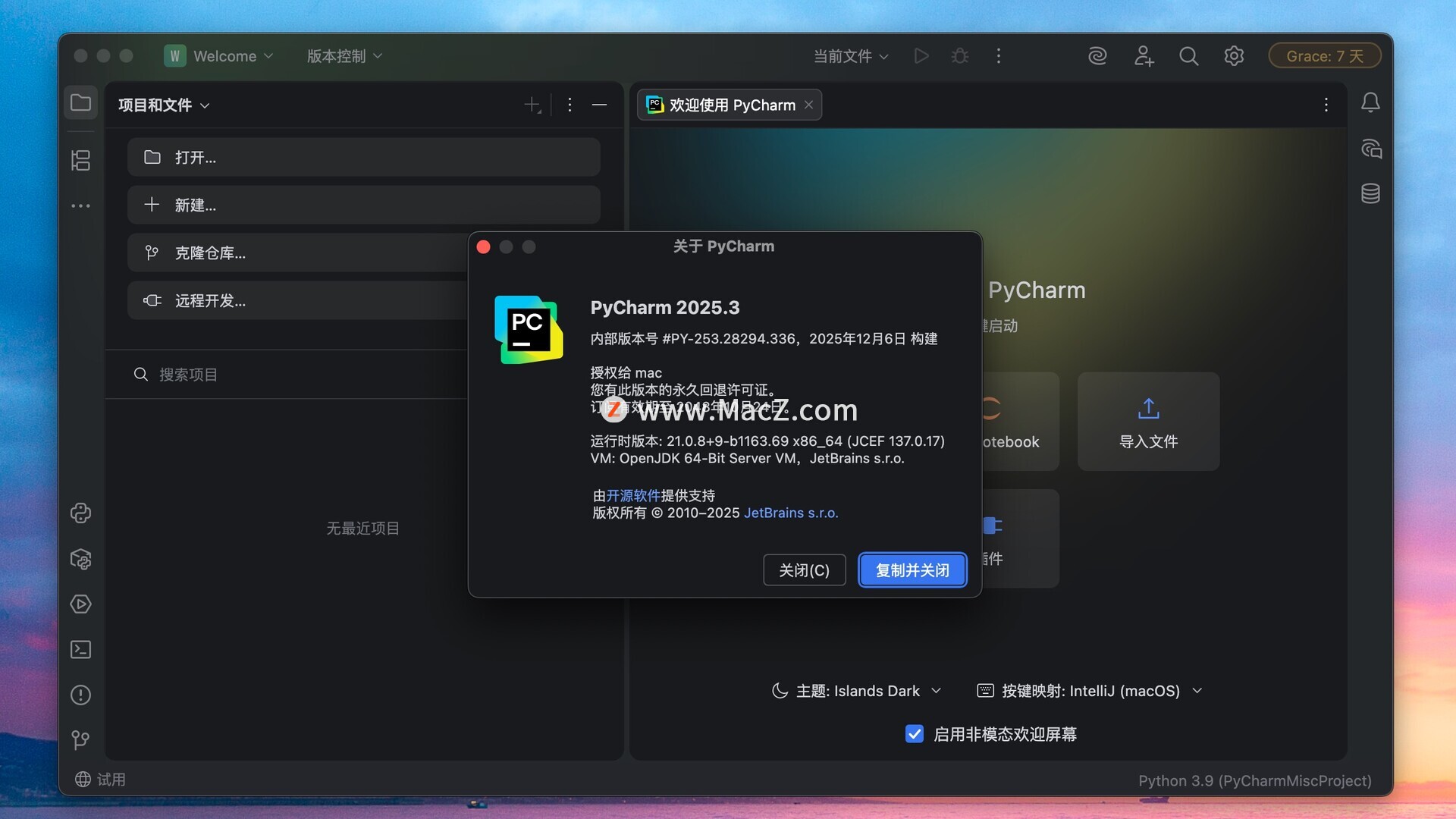
Task: Open the Python Packages tool window icon
Action: pos(80,559)
